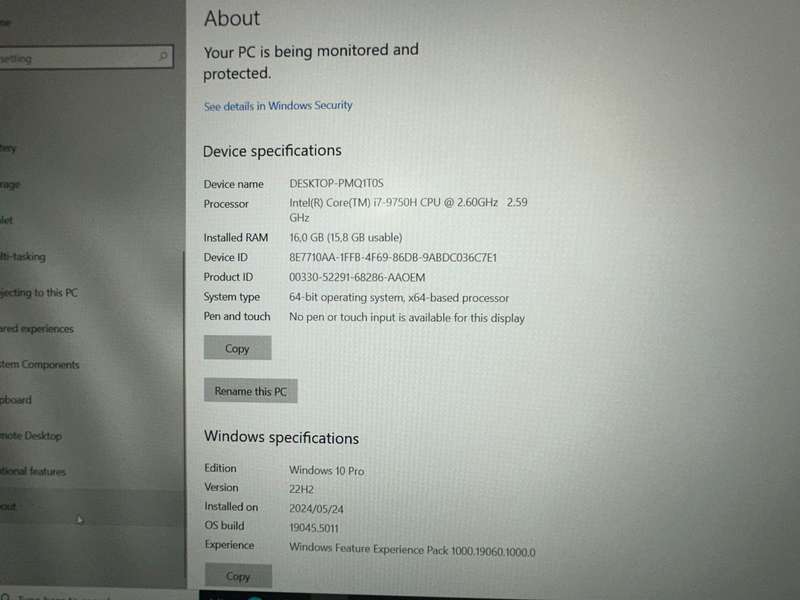Screen dimensions: 800x600
Task: Select 16.0 GB (15.8 GB usable) value
Action: click(x=345, y=237)
